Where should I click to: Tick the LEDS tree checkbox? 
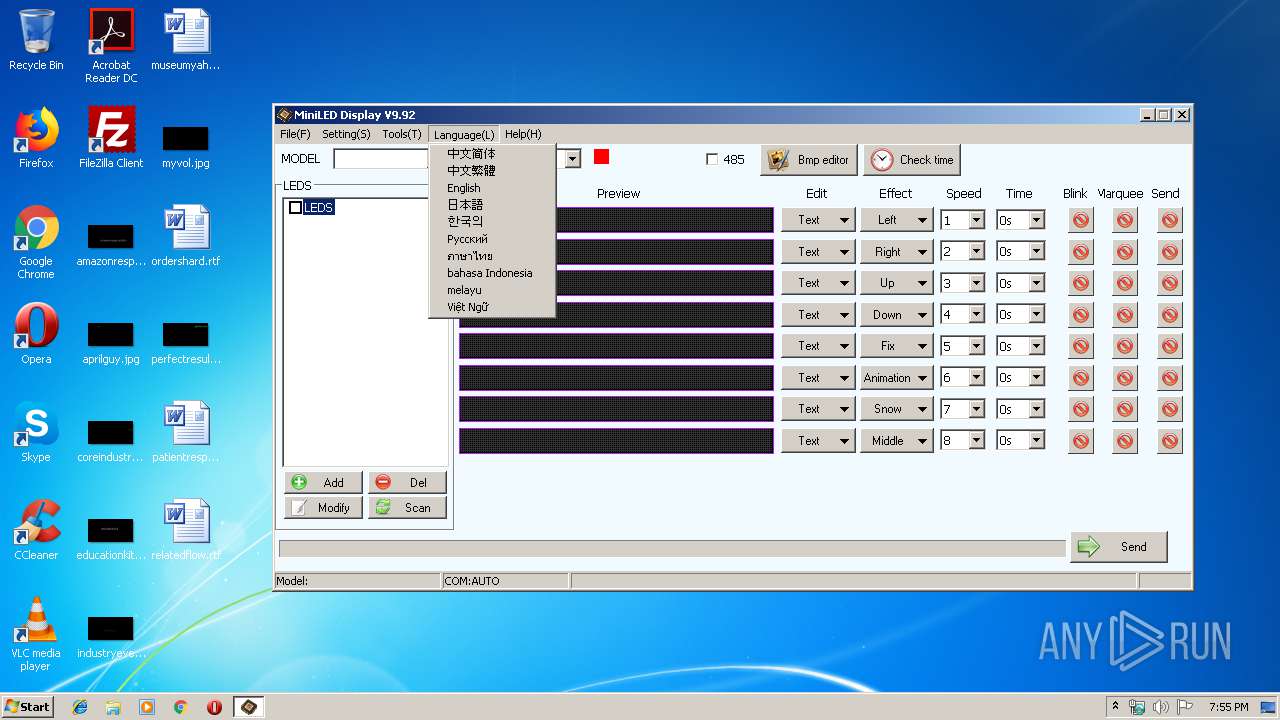(x=295, y=207)
